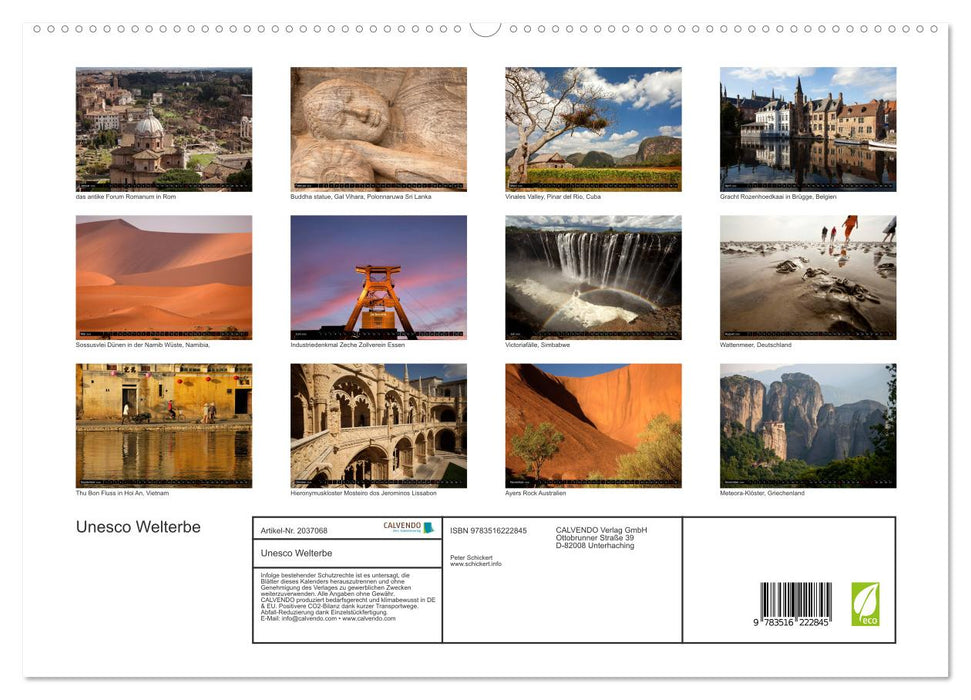Select the Viñales Valley Cuba photo
971x700 pixels.
click(x=592, y=128)
